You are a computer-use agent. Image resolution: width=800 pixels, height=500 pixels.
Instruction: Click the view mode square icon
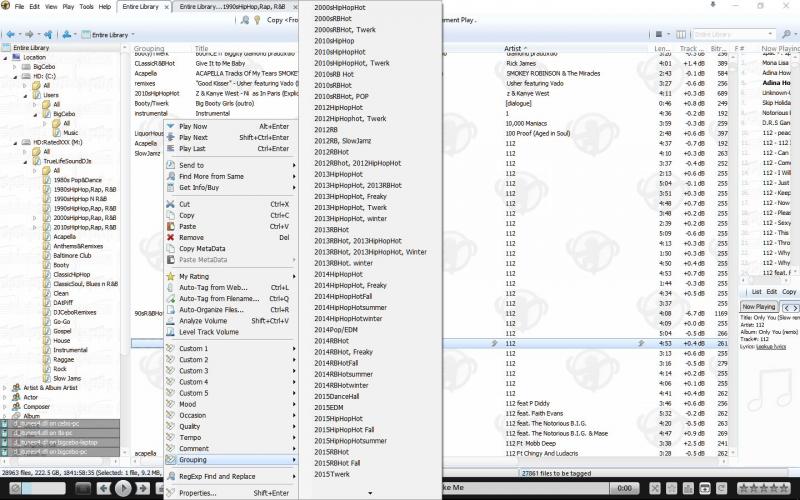(x=659, y=34)
